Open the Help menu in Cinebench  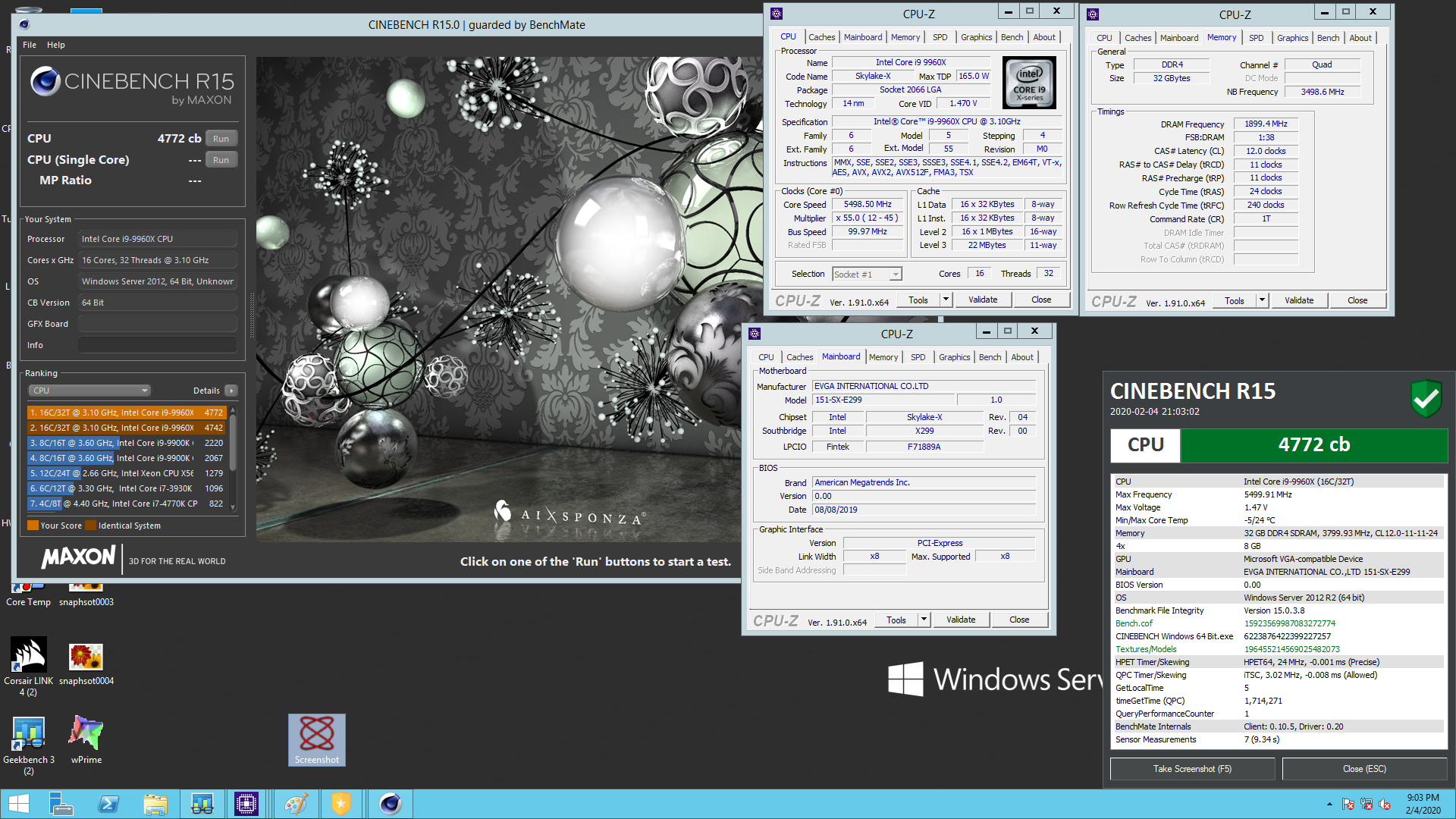tap(56, 45)
